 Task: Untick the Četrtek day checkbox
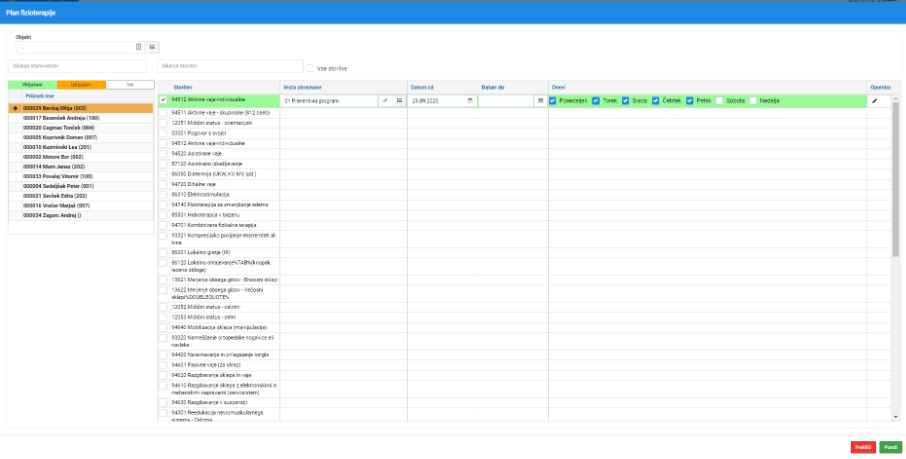(656, 101)
